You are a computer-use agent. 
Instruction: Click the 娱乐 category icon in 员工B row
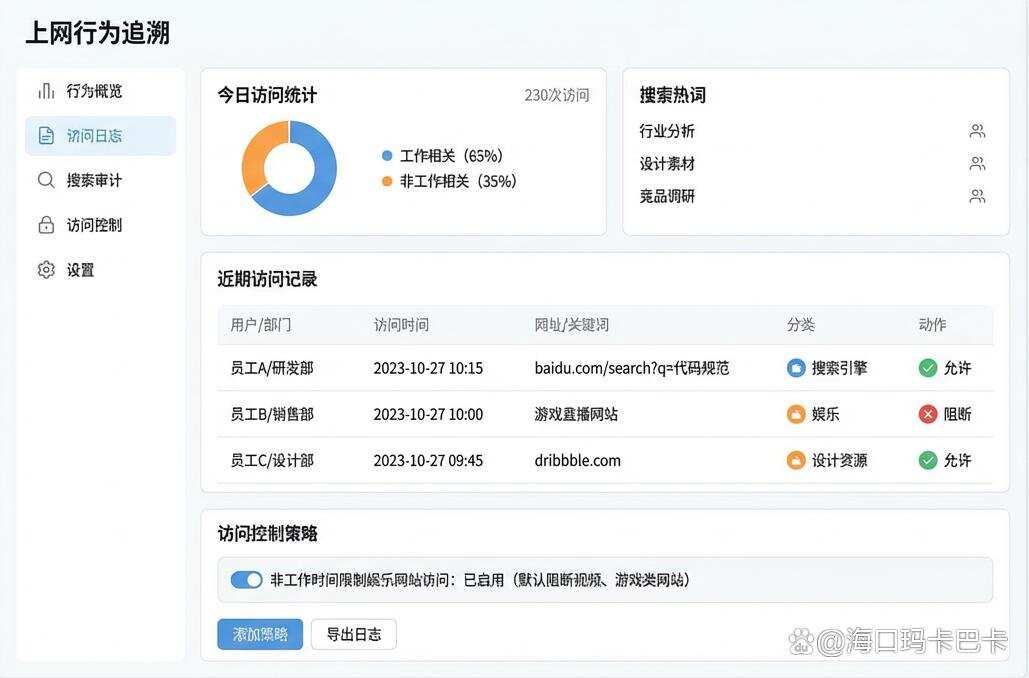pos(796,414)
